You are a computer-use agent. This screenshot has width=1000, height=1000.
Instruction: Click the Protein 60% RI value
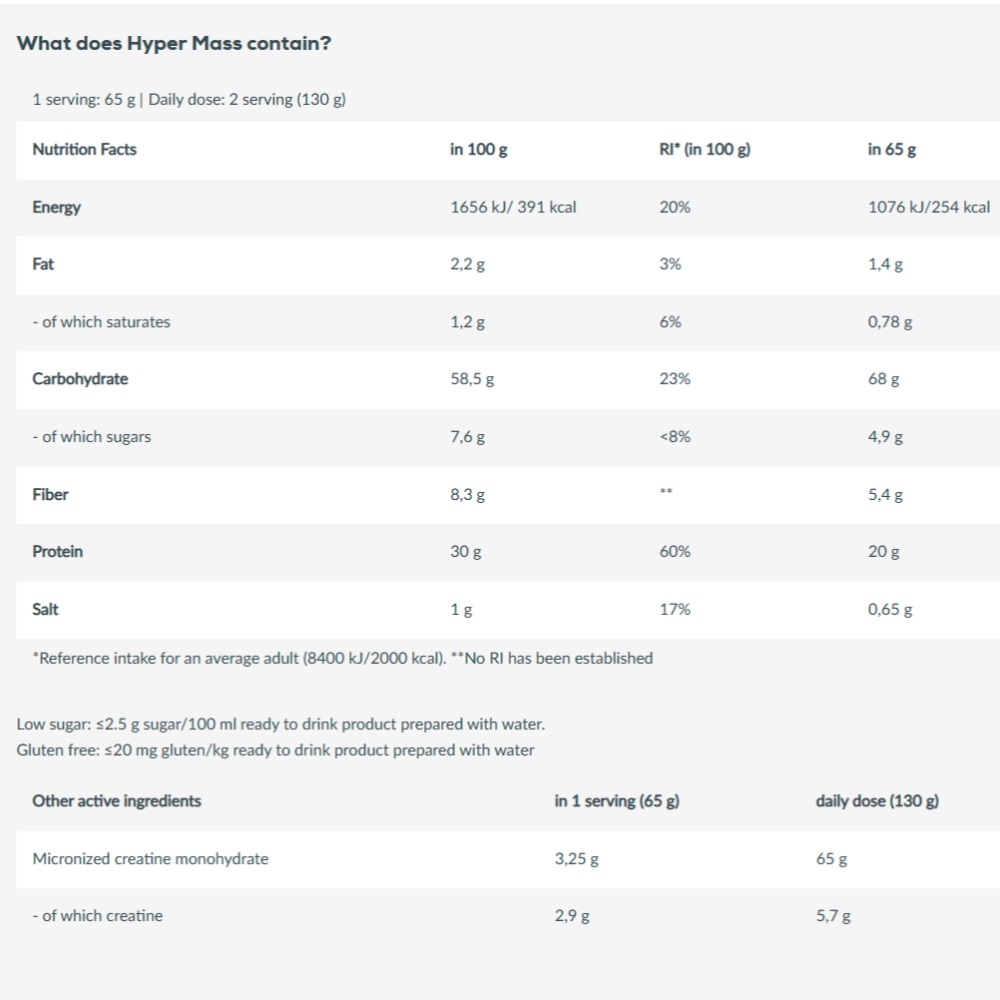coord(675,552)
